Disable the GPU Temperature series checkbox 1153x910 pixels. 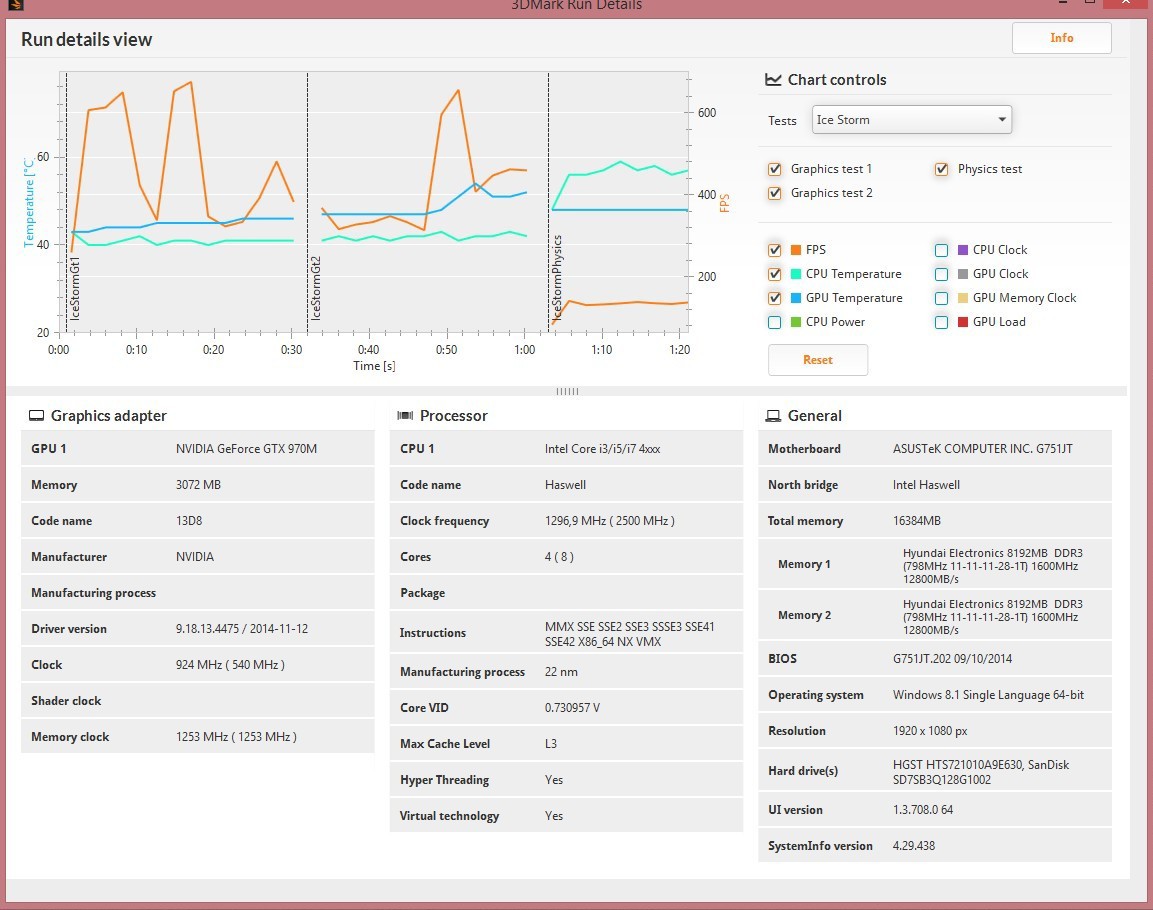click(x=774, y=298)
